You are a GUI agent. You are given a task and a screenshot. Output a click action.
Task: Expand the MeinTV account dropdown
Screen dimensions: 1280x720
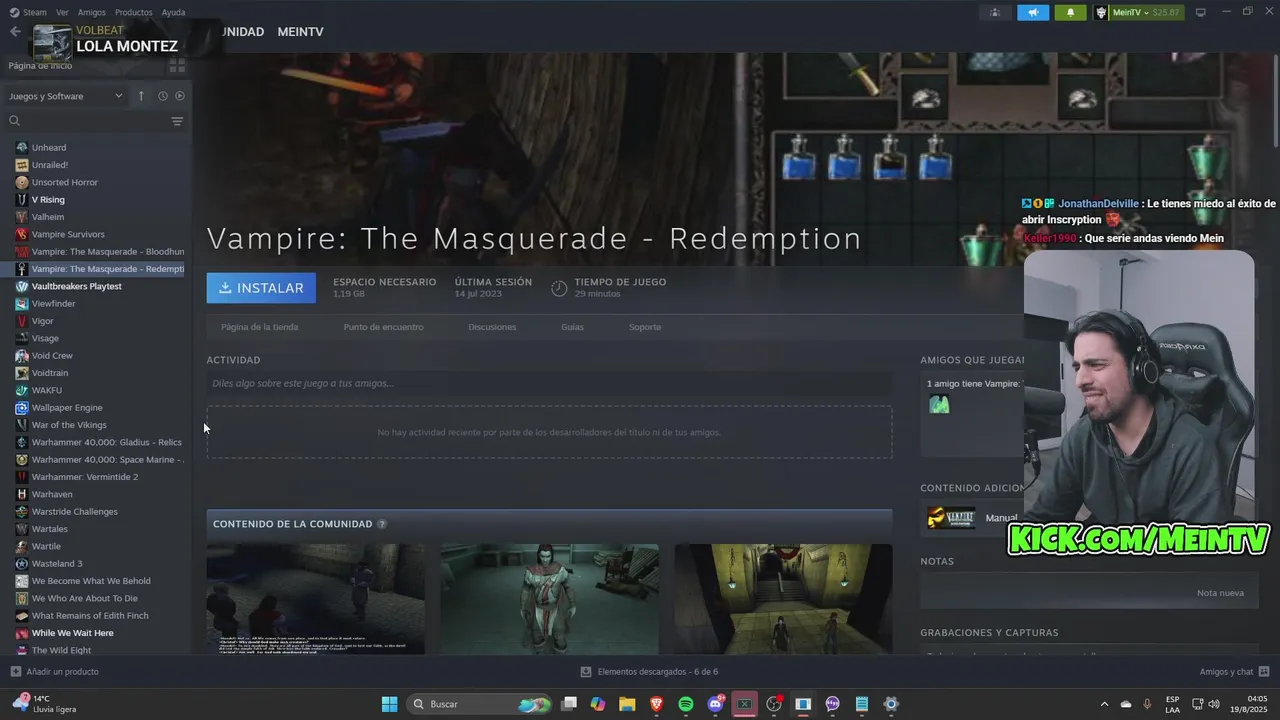[1138, 12]
